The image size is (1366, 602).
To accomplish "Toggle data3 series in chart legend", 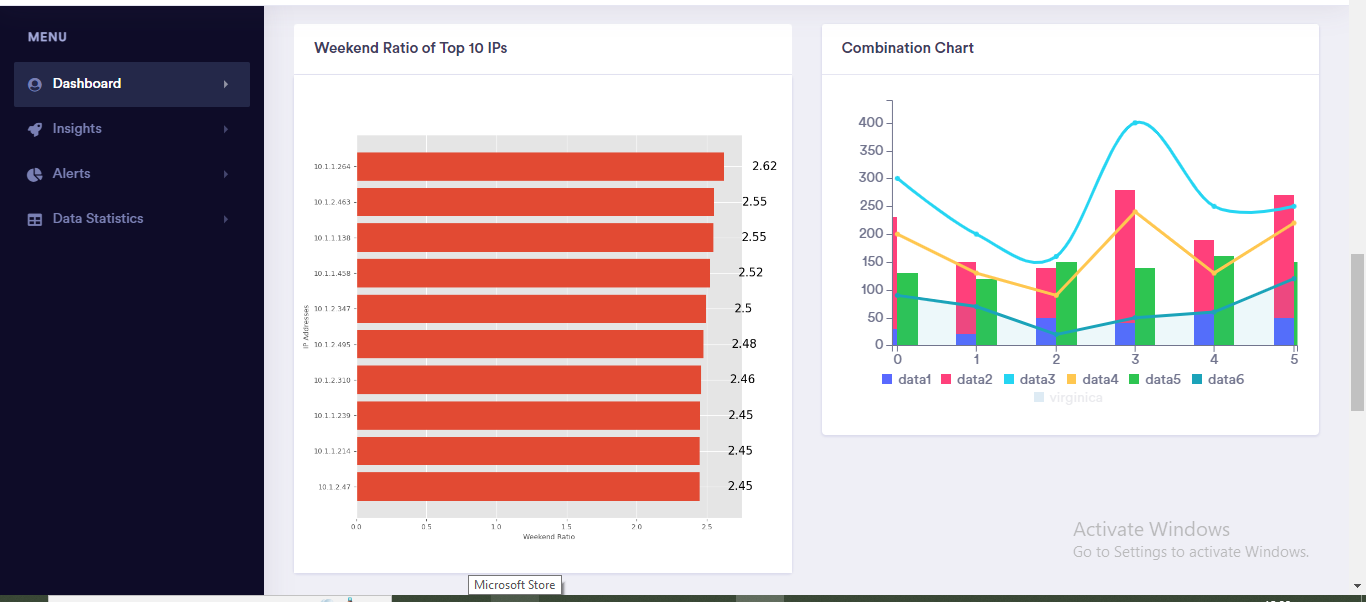I will [x=1029, y=380].
